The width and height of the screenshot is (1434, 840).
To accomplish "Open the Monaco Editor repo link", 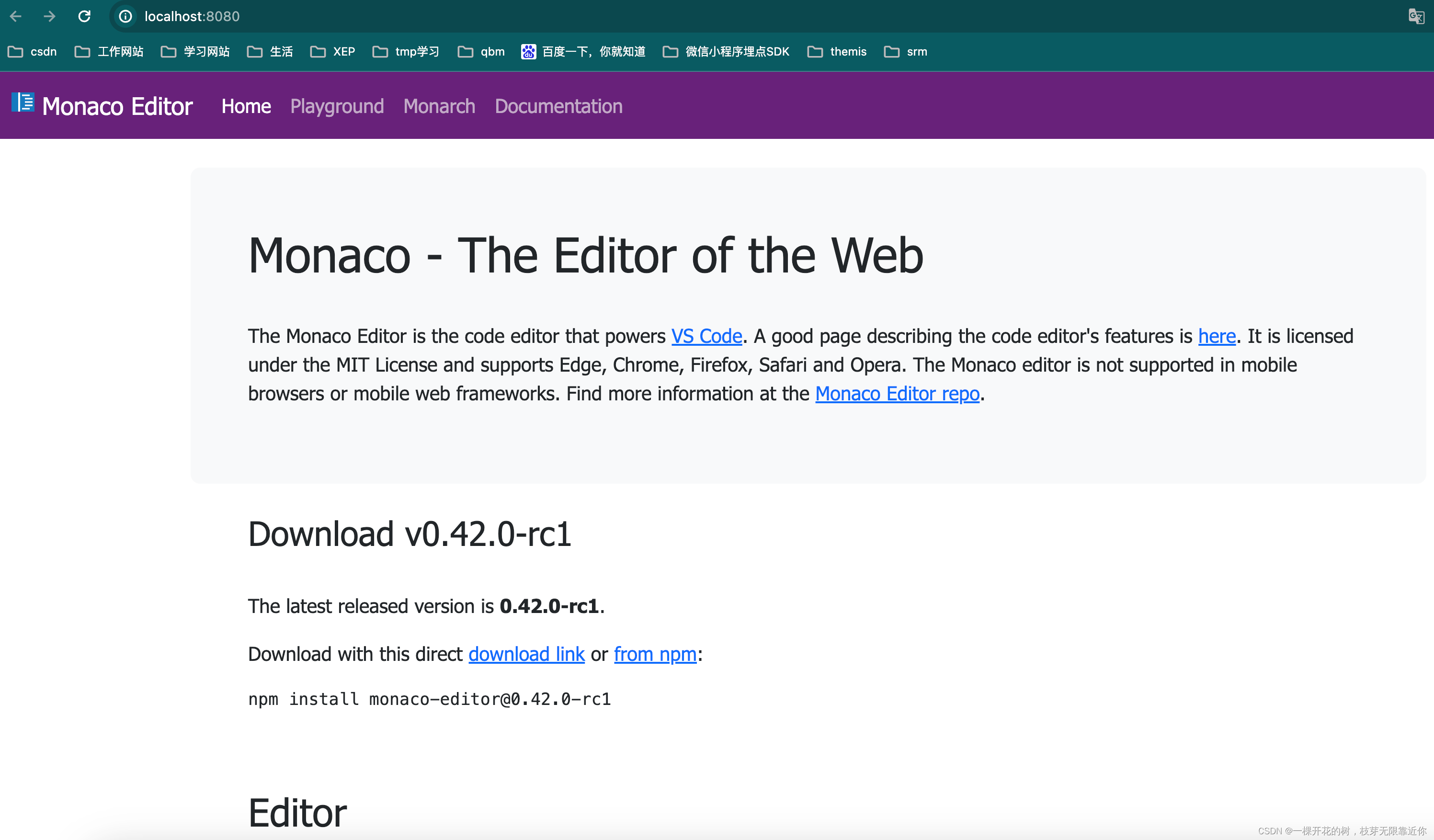I will 898,394.
